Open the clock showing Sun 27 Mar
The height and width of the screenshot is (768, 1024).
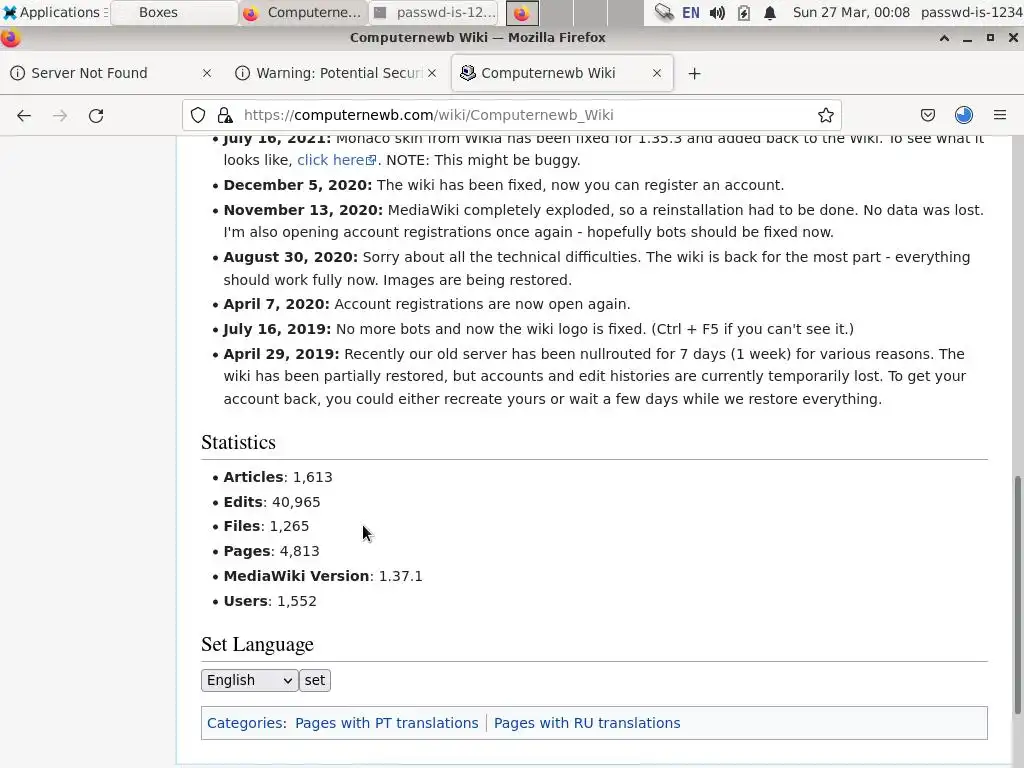[x=851, y=12]
